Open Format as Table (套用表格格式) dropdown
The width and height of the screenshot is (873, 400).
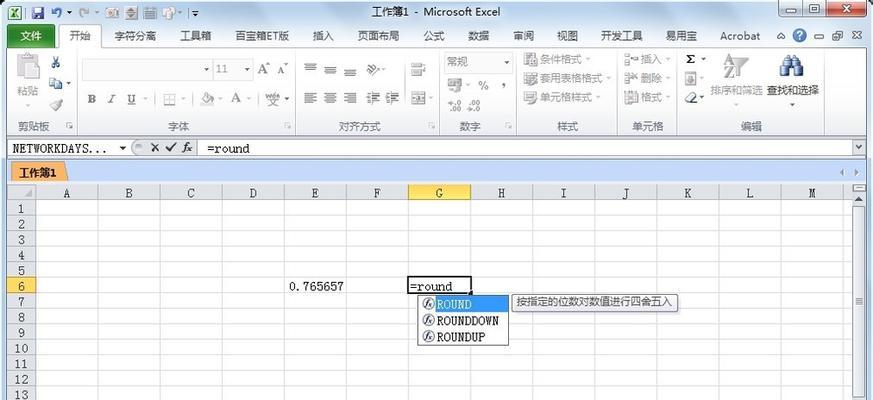click(x=568, y=79)
